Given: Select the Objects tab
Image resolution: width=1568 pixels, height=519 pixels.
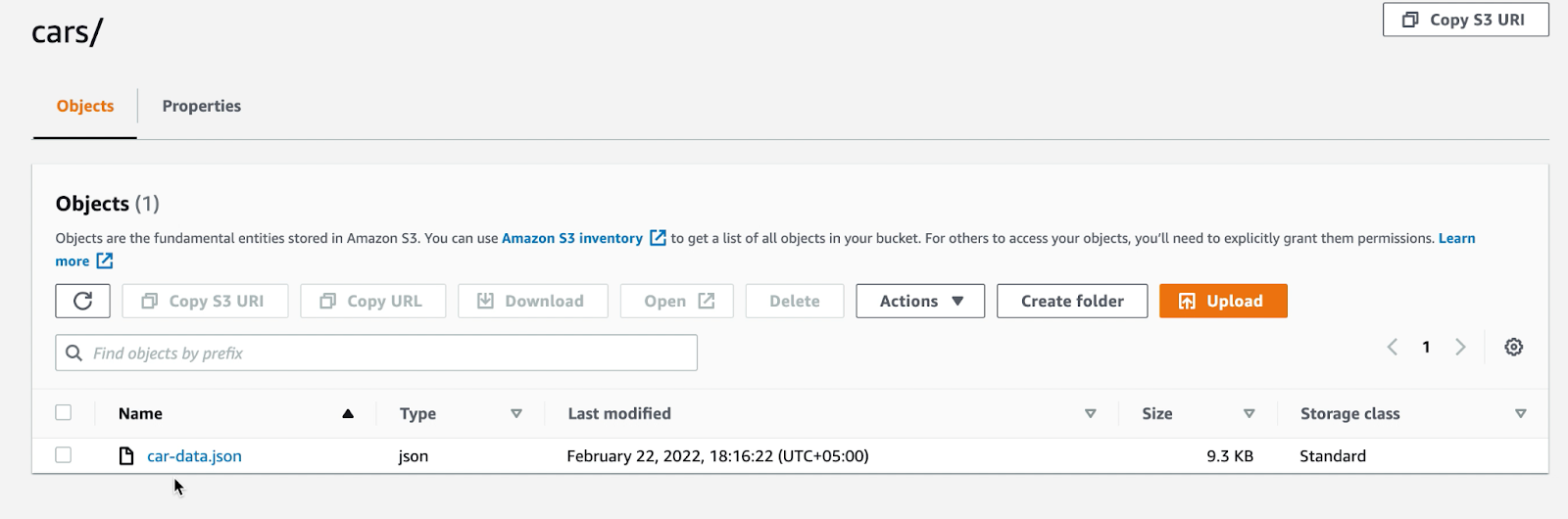Looking at the screenshot, I should [x=85, y=106].
